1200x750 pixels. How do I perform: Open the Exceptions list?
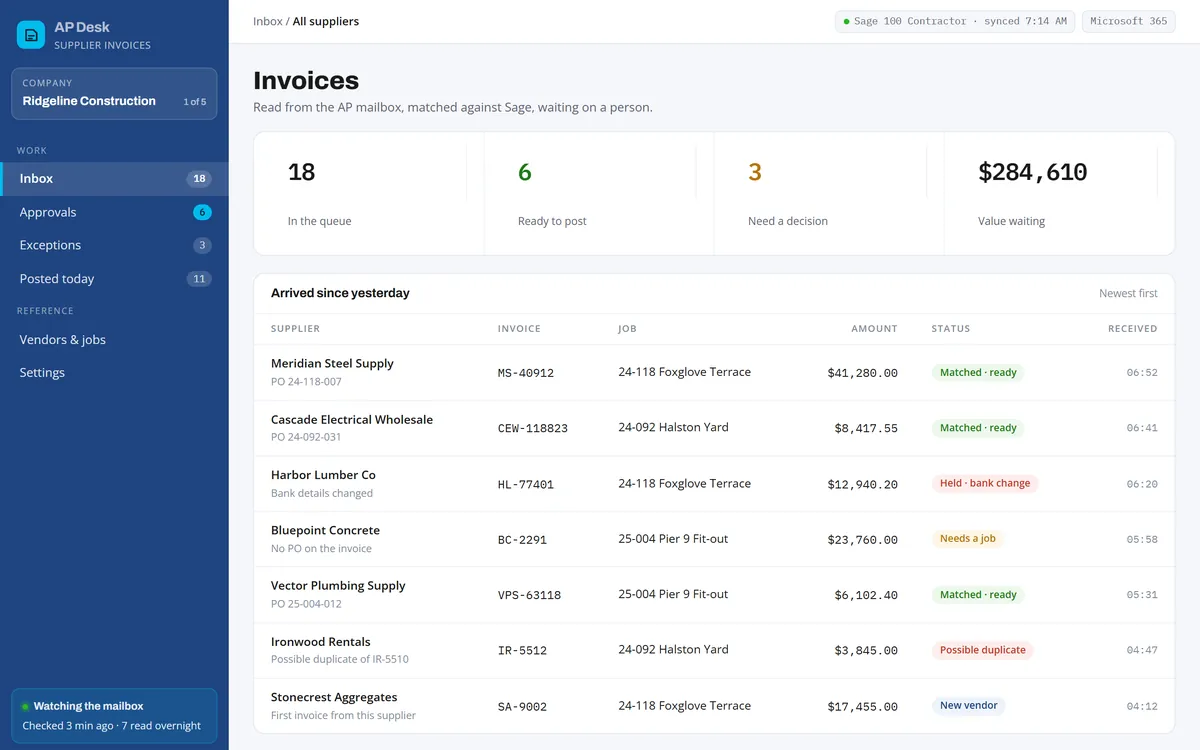(114, 245)
